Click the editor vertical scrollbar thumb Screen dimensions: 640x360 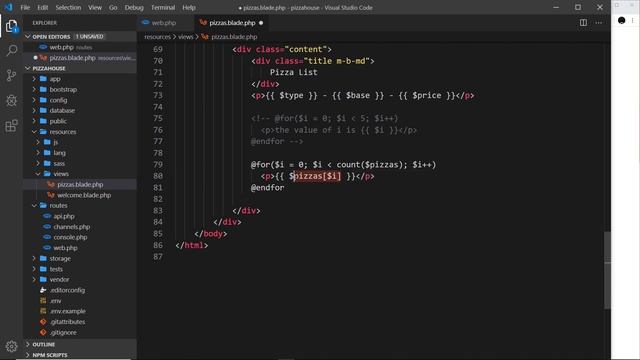coord(607,270)
